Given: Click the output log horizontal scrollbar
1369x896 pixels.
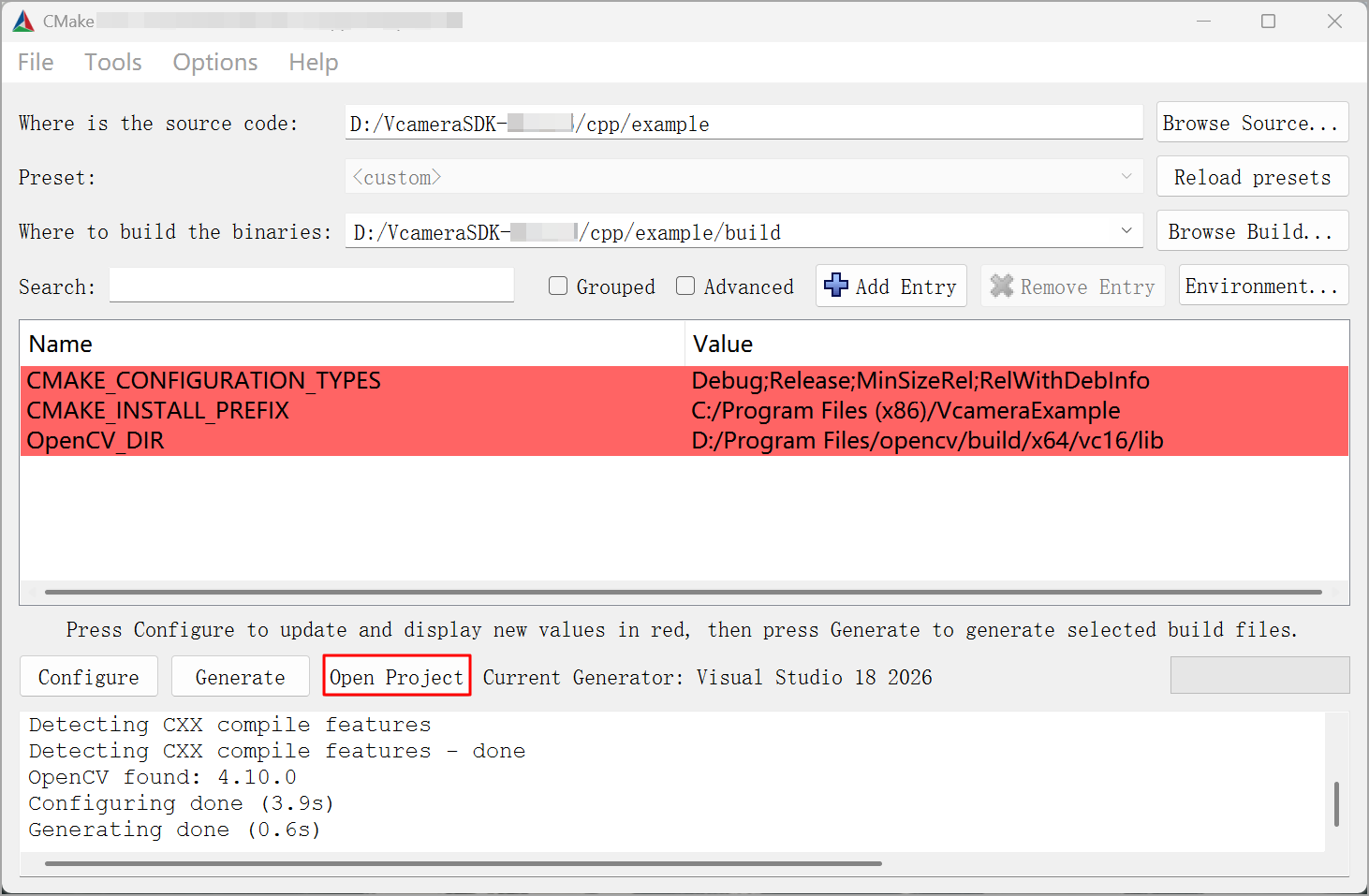Looking at the screenshot, I should [x=464, y=863].
